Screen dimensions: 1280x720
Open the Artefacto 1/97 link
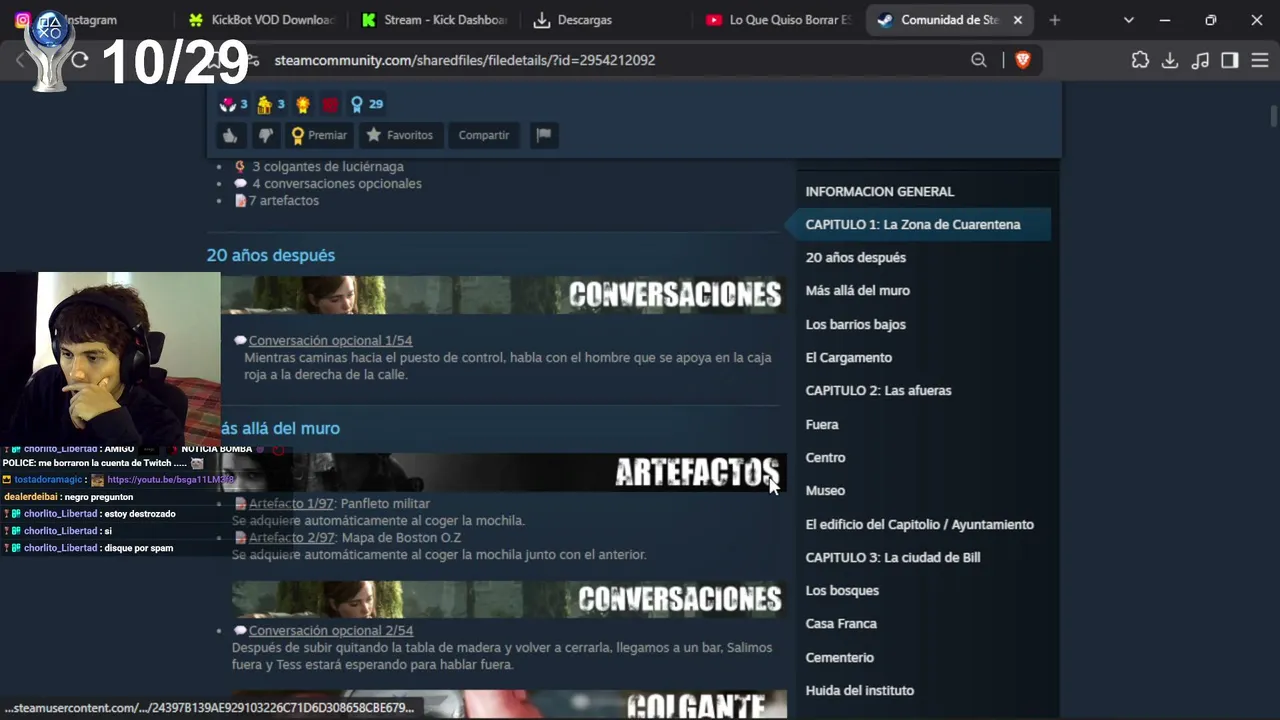[291, 504]
